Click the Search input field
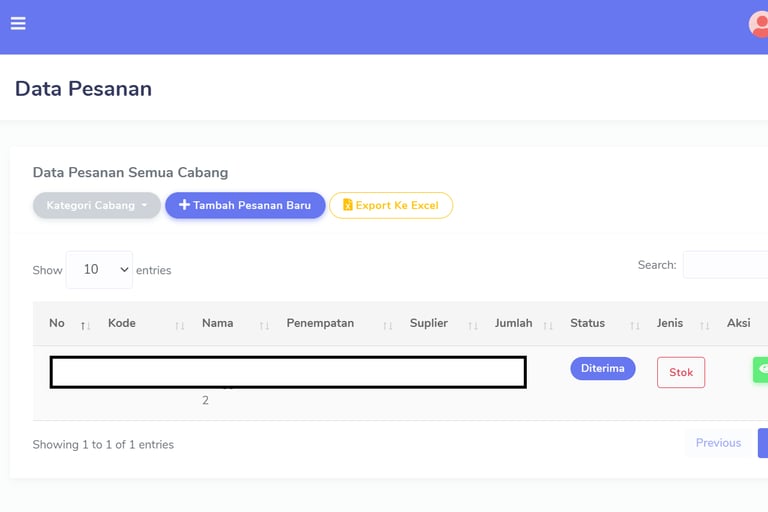 (726, 265)
